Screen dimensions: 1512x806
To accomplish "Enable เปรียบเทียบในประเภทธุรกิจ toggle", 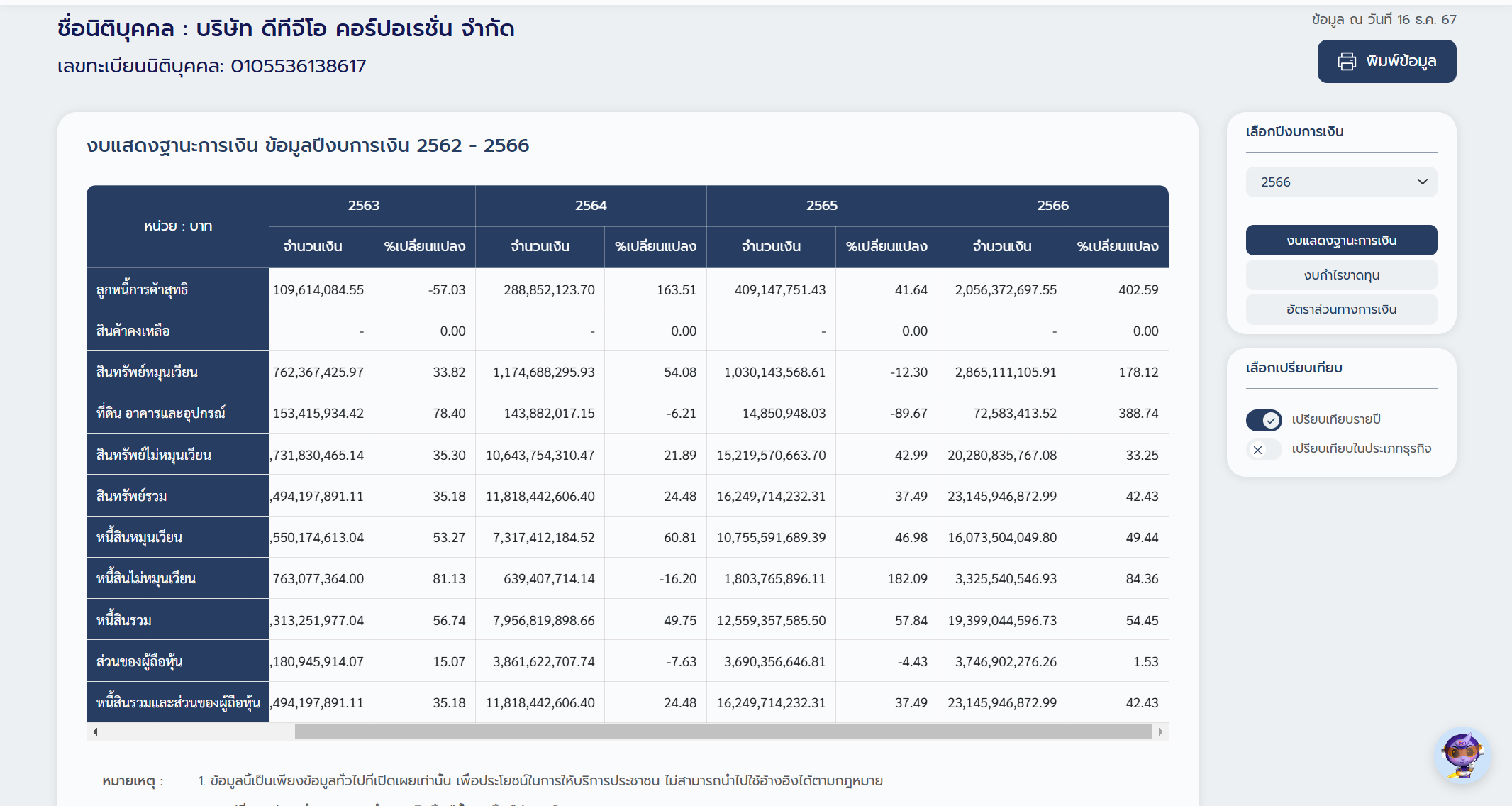I will 1264,450.
